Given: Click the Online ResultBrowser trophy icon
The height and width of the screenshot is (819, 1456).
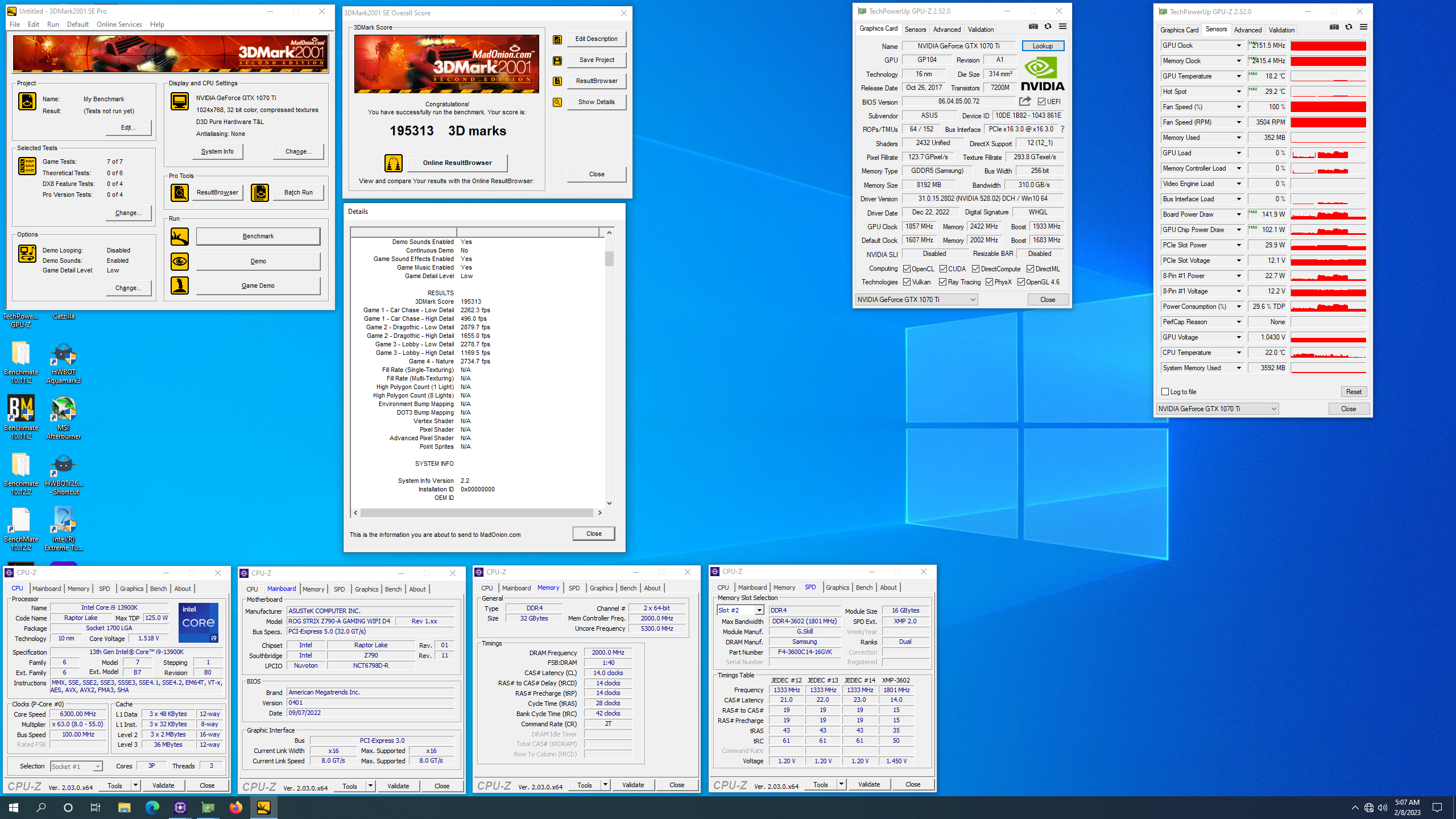Looking at the screenshot, I should coord(394,163).
